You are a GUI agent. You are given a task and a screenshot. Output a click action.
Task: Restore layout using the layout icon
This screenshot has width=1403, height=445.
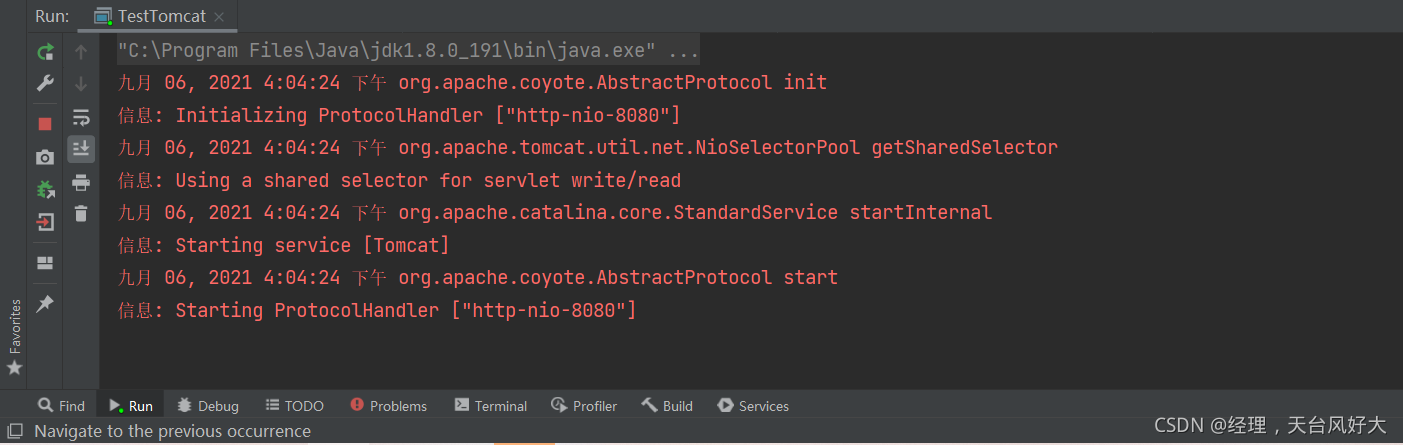click(x=45, y=263)
